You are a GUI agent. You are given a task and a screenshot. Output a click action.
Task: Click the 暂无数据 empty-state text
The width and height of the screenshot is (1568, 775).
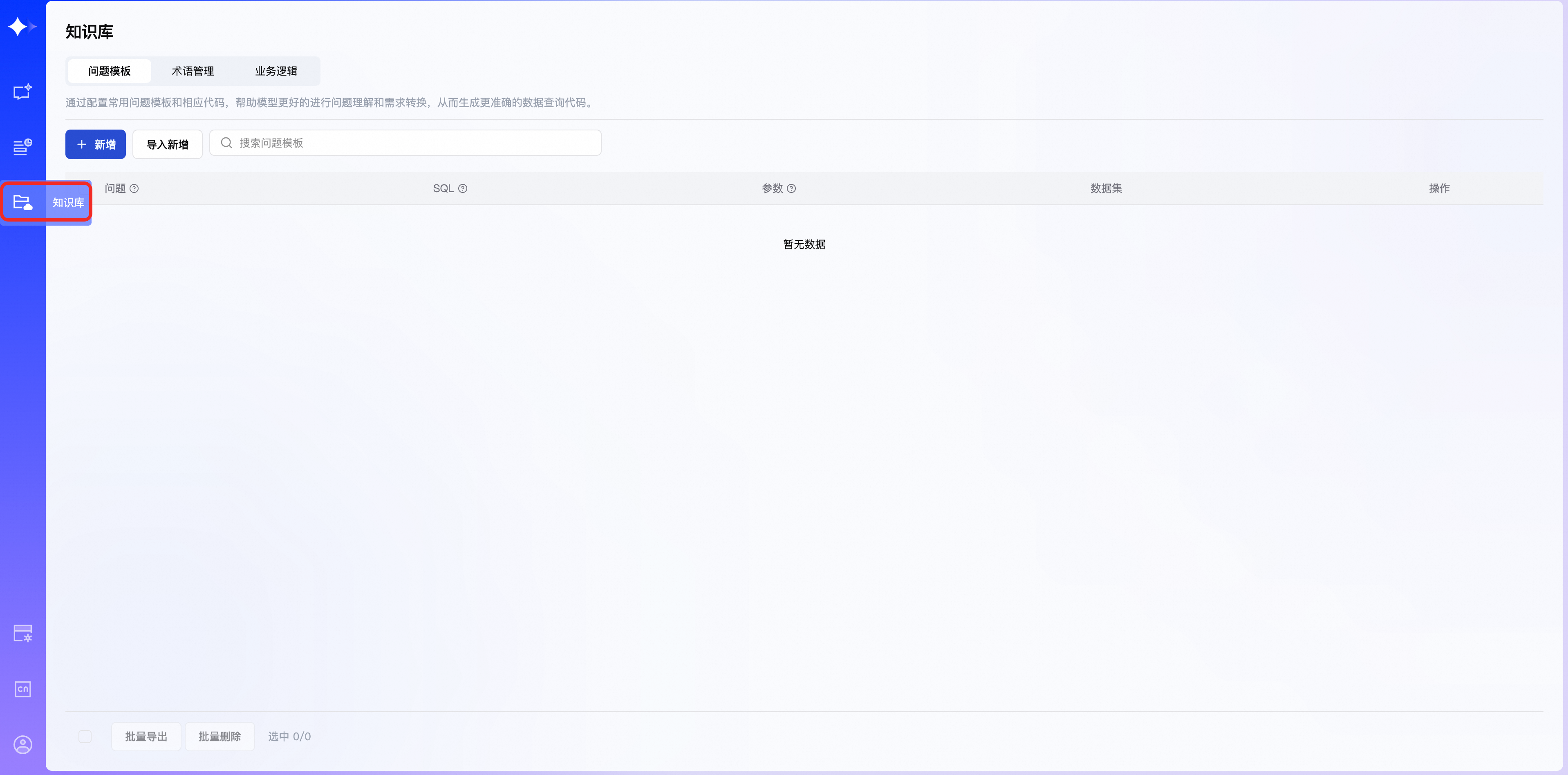804,244
